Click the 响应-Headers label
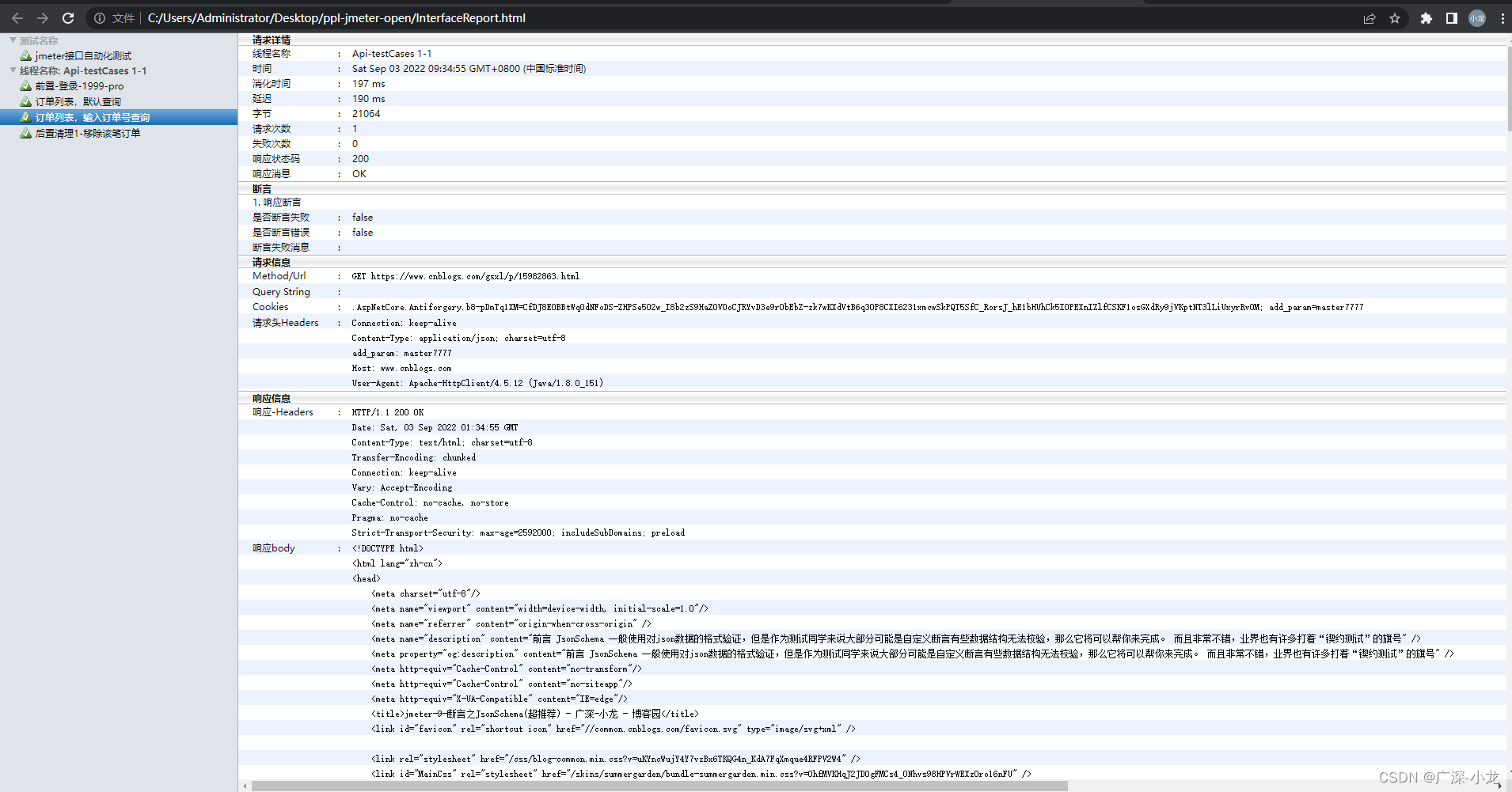 pos(283,411)
